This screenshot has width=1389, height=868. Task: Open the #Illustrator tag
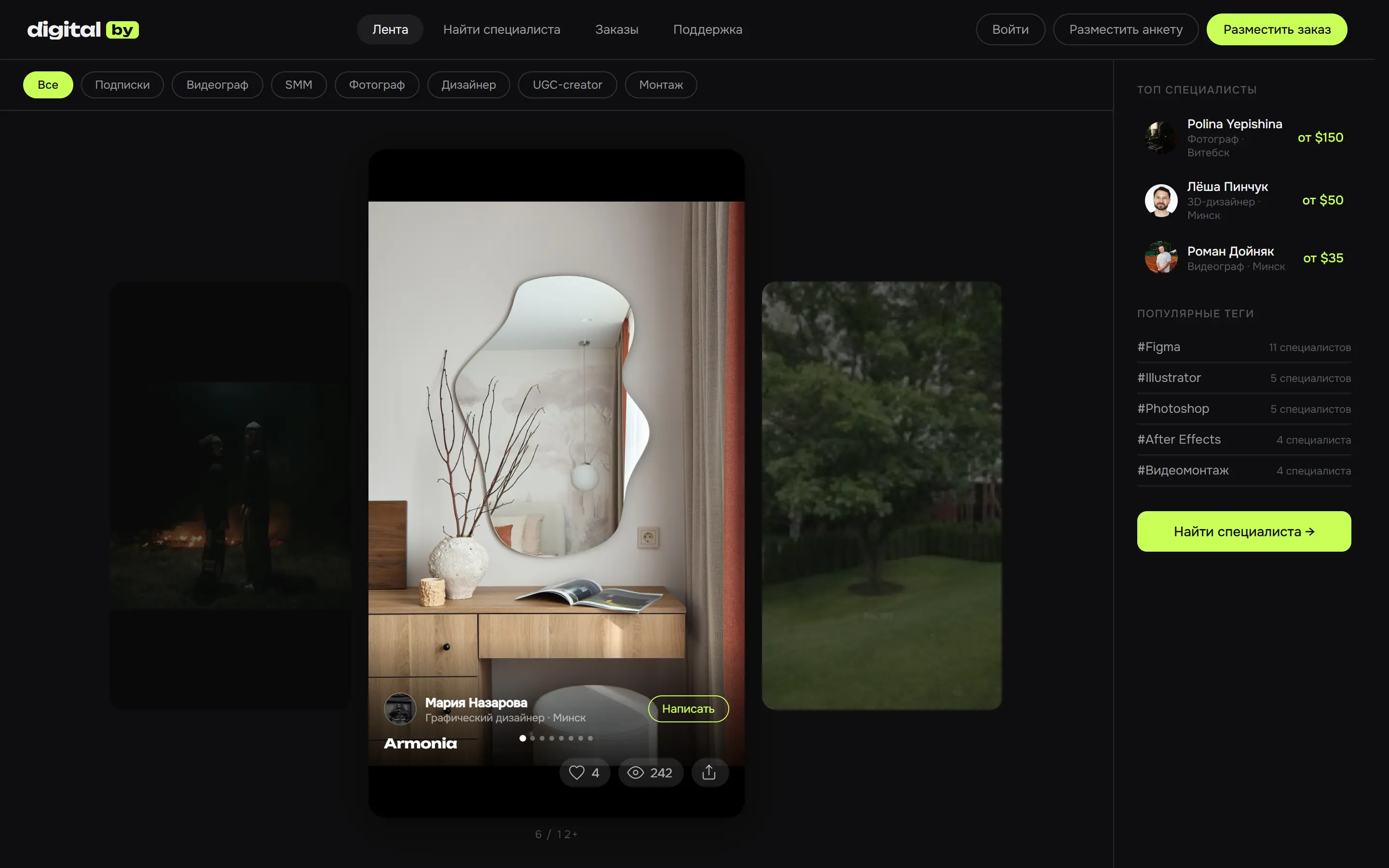(1244, 378)
